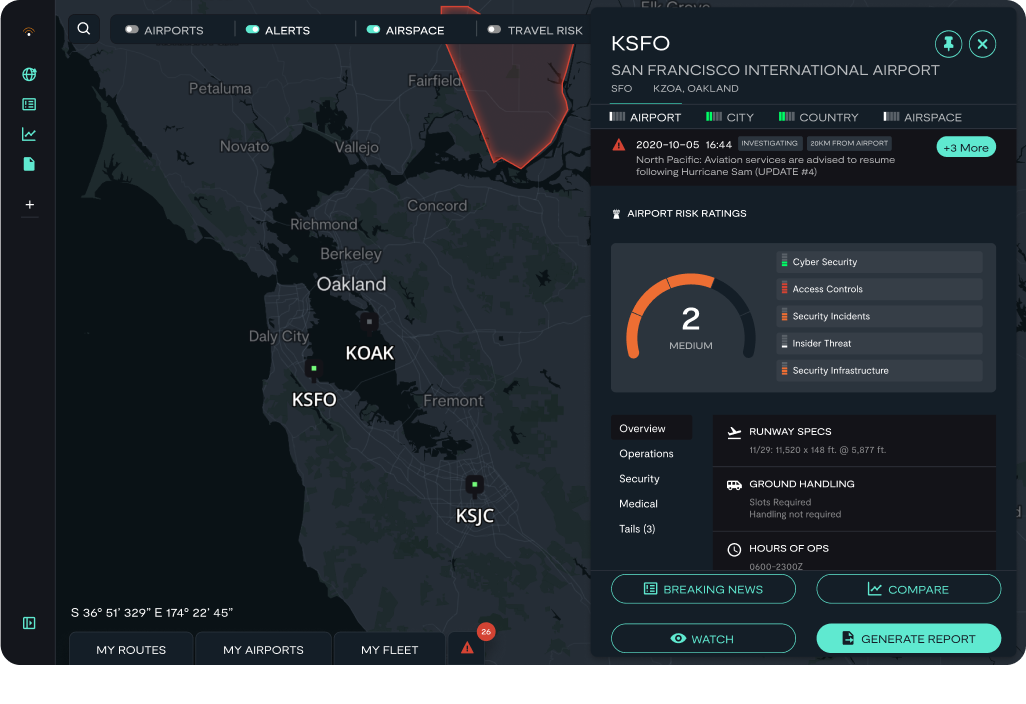Expand the +3 More alerts button
The width and height of the screenshot is (1026, 704).
pos(966,147)
